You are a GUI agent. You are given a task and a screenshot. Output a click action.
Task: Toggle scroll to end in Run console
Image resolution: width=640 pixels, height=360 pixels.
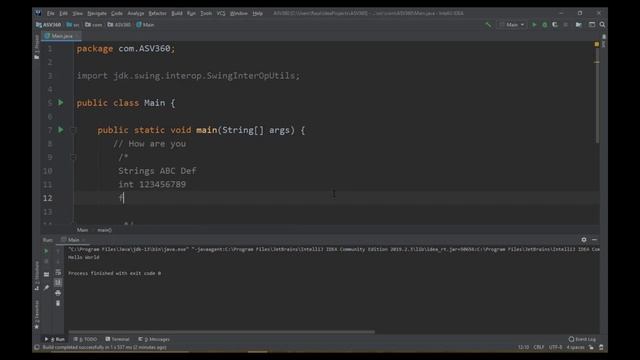58,282
